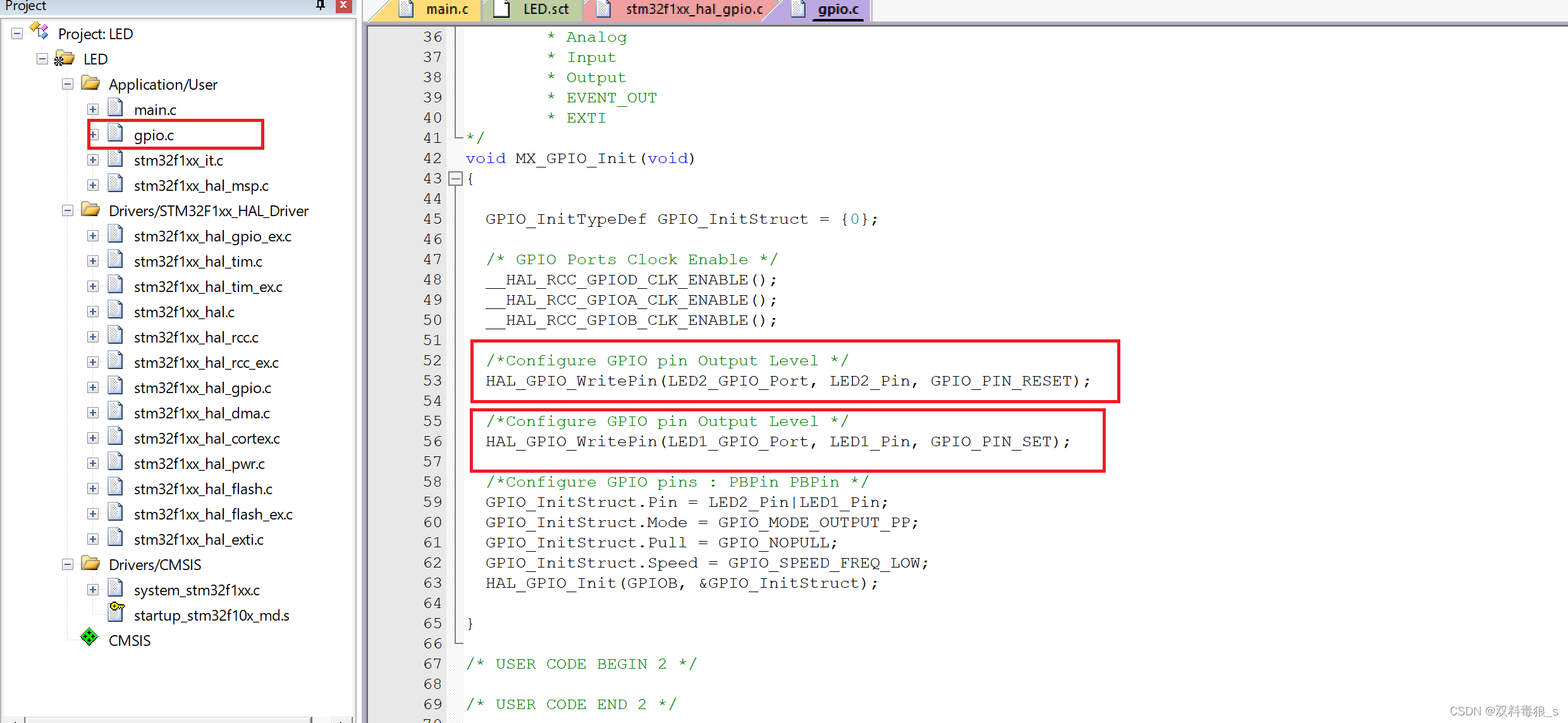
Task: Click line number 53 in the gutter
Action: [x=432, y=380]
